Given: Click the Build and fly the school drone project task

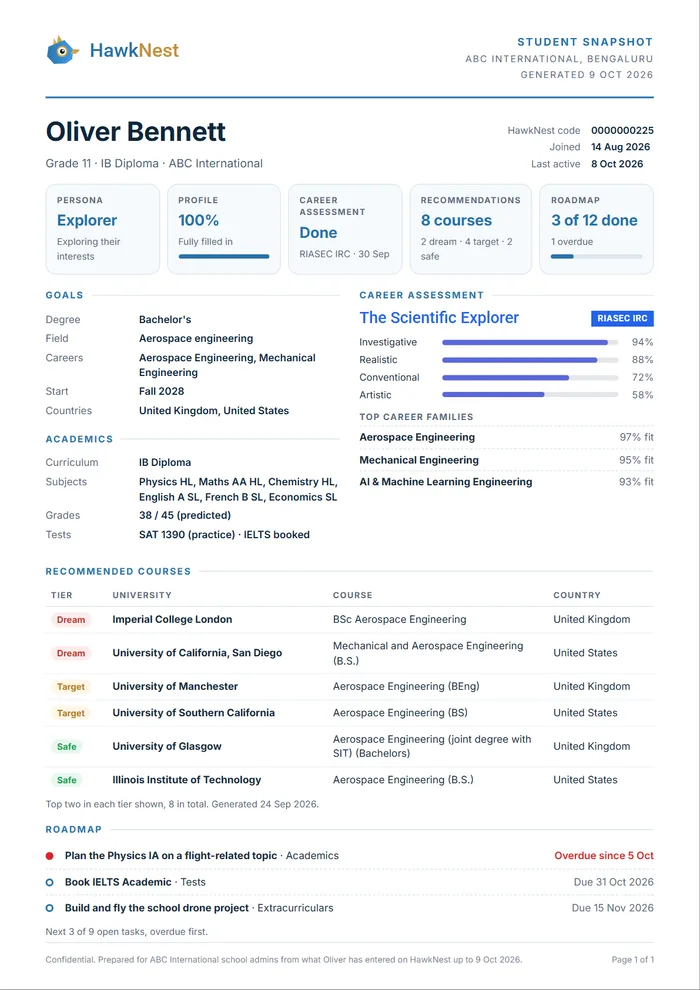Looking at the screenshot, I should 157,909.
